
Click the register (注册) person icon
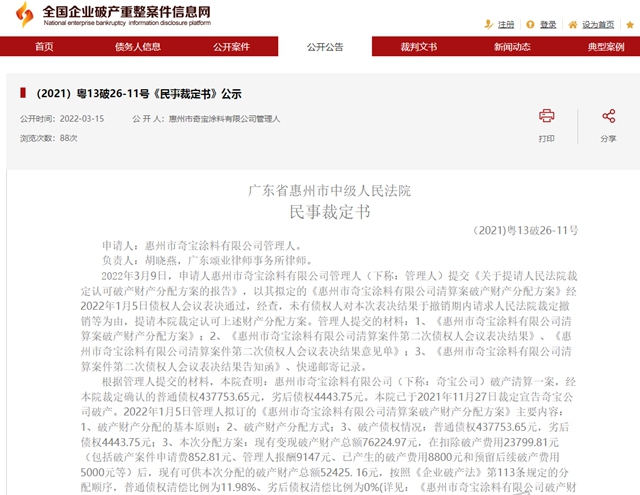coord(488,24)
